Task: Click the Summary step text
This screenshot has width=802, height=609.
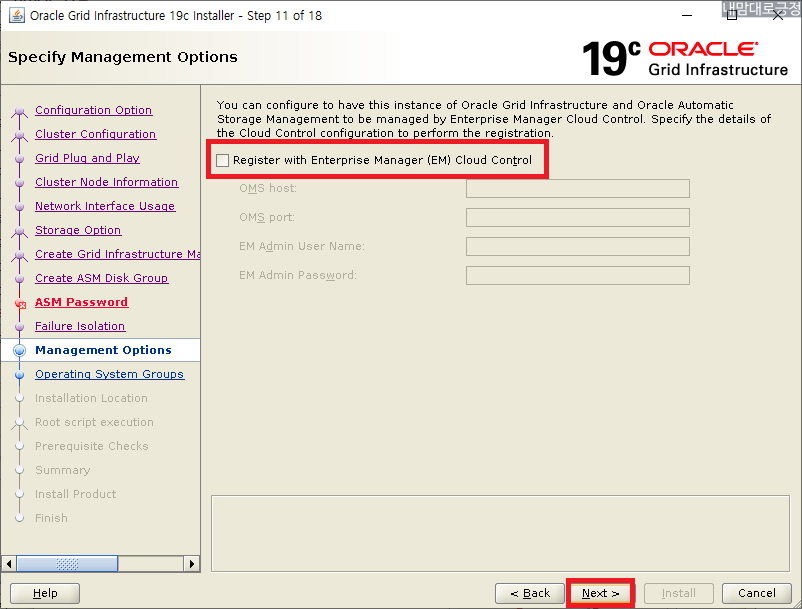Action: pos(62,470)
